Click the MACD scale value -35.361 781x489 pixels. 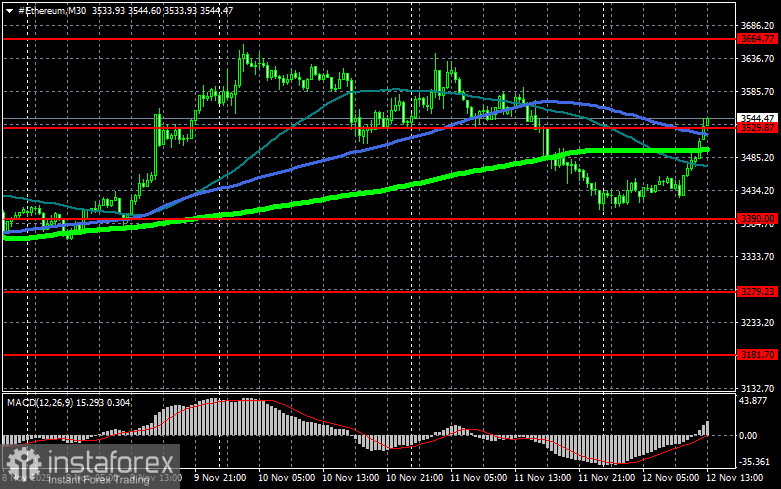tap(755, 462)
